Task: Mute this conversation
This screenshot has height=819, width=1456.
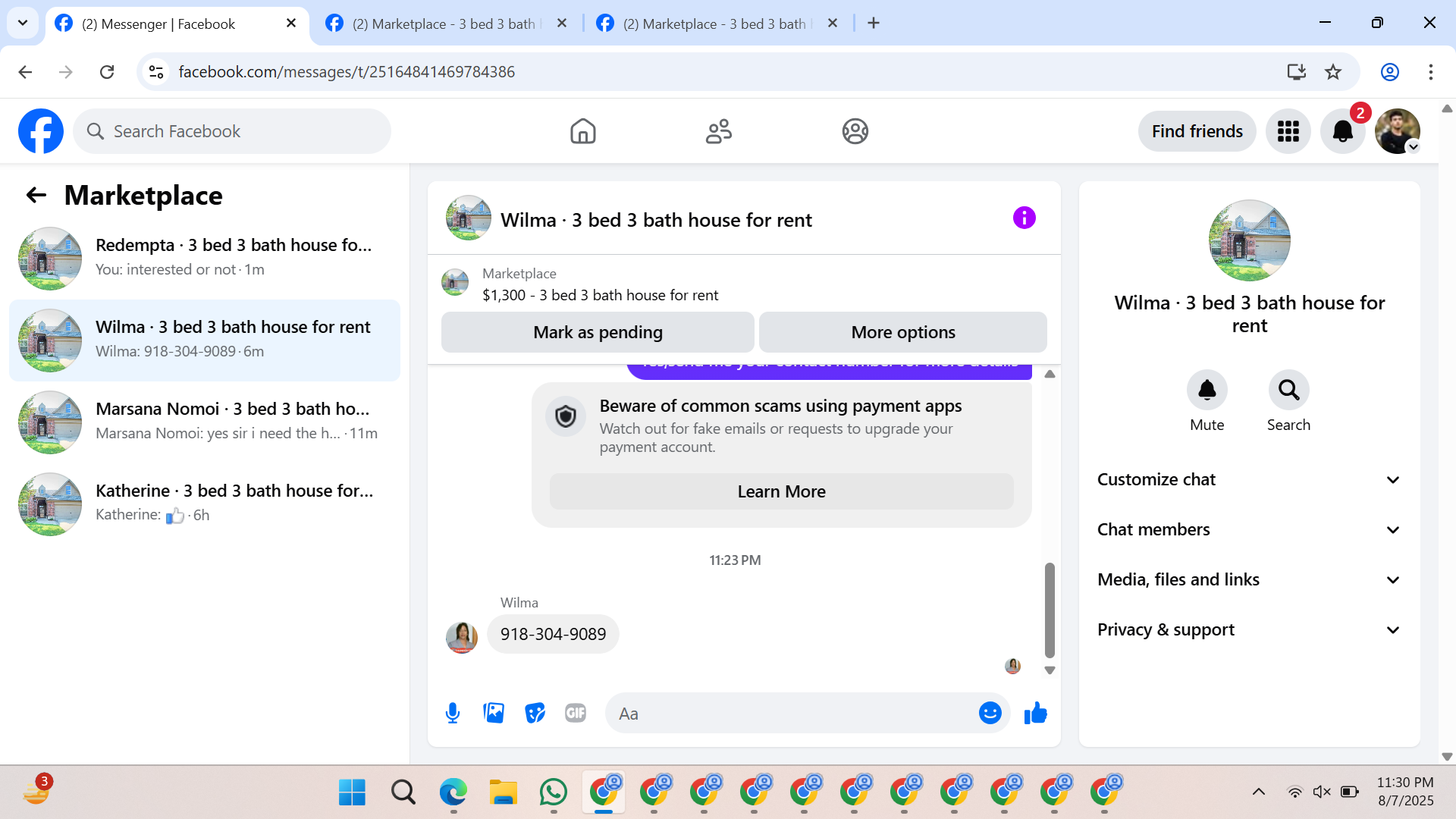Action: pyautogui.click(x=1207, y=390)
